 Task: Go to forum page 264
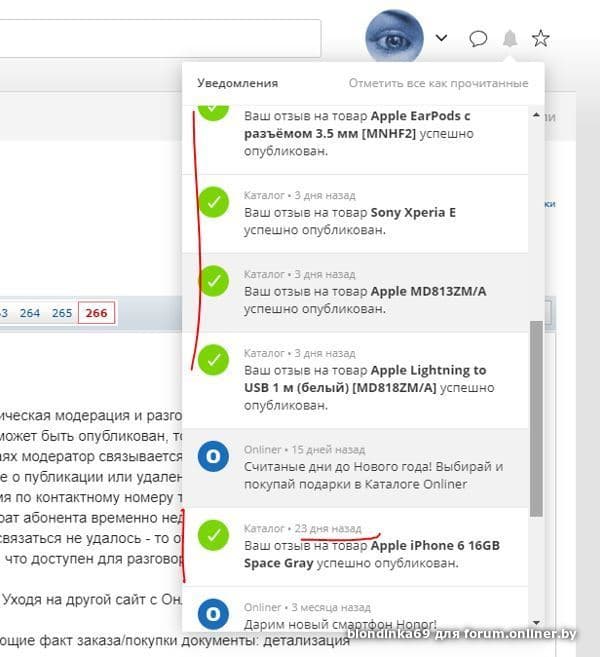tap(30, 313)
